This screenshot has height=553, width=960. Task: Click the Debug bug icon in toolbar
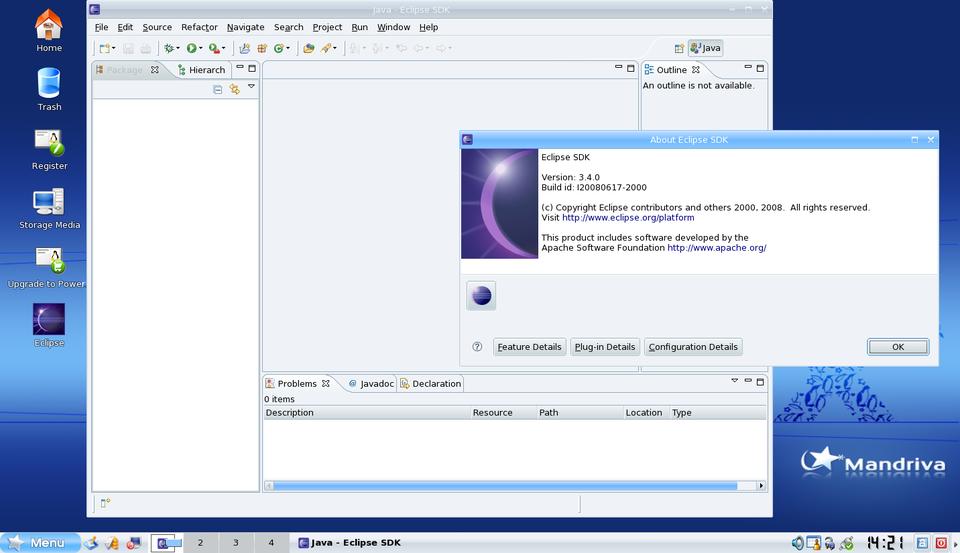coord(170,48)
